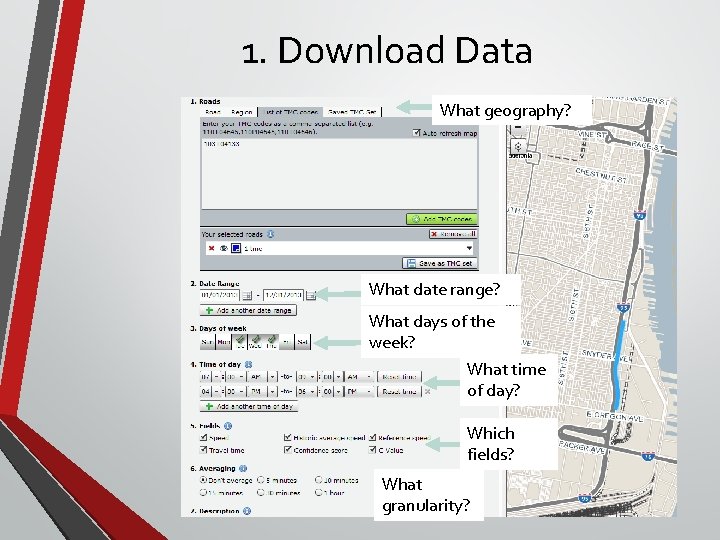
Task: Open the Saved TMC Set tab
Action: 352,112
